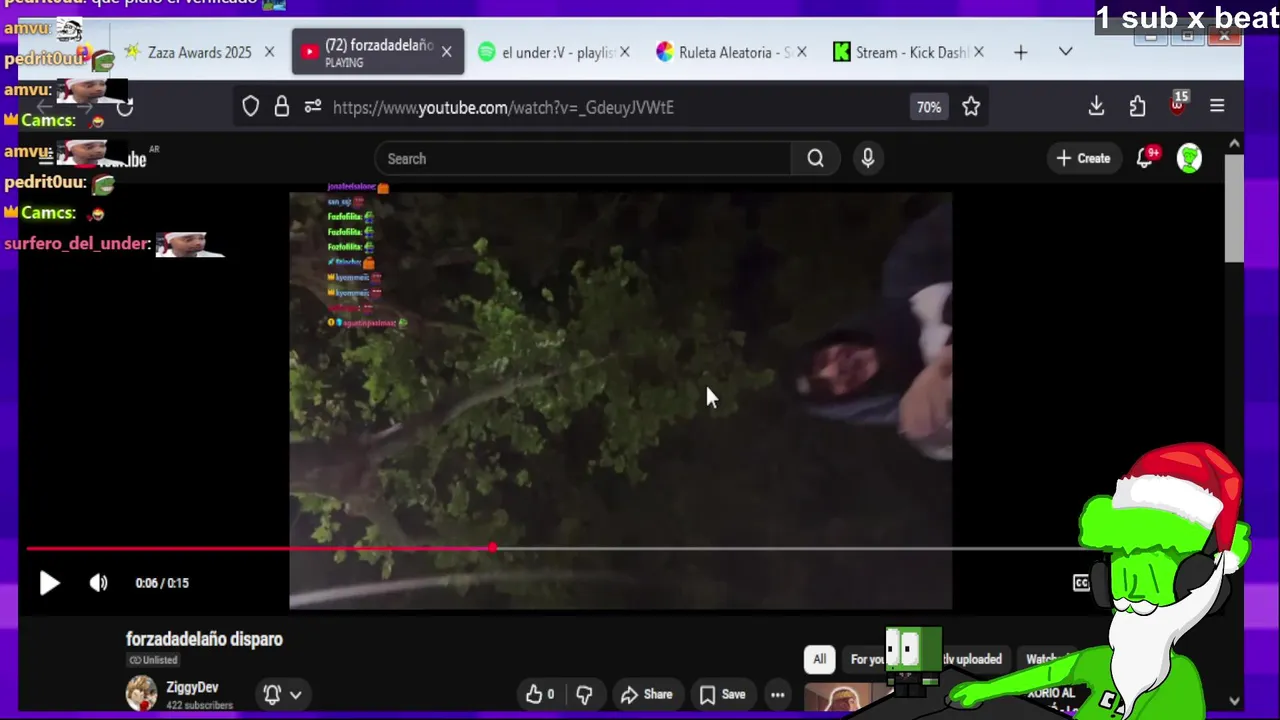
Task: Click the tracking protection shield icon
Action: [x=251, y=107]
